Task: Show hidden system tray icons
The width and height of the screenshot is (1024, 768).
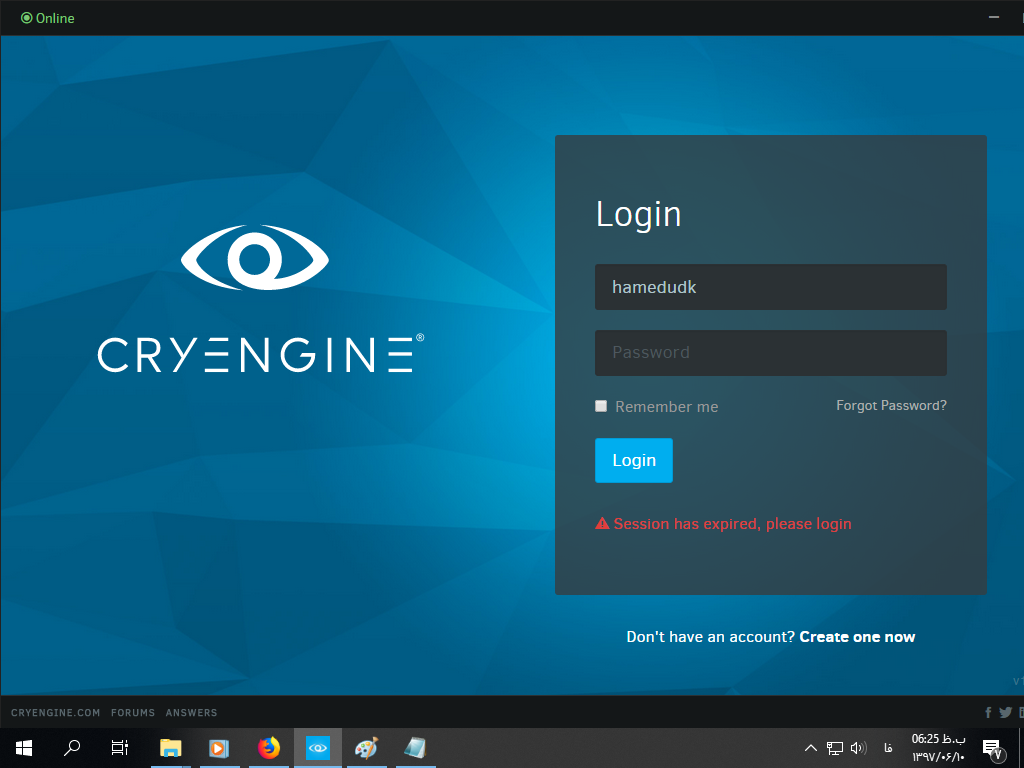Action: point(810,748)
